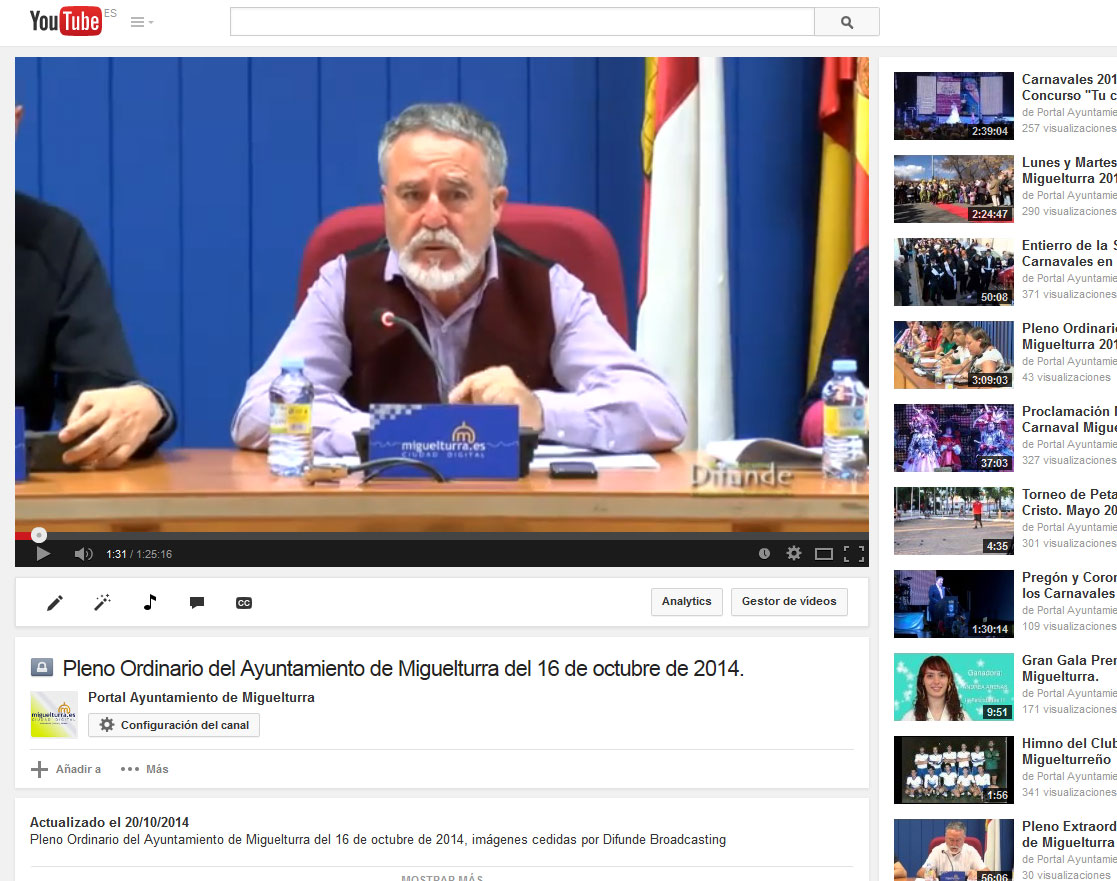Toggle Watch Later clock icon in player
1117x881 pixels.
[x=764, y=553]
